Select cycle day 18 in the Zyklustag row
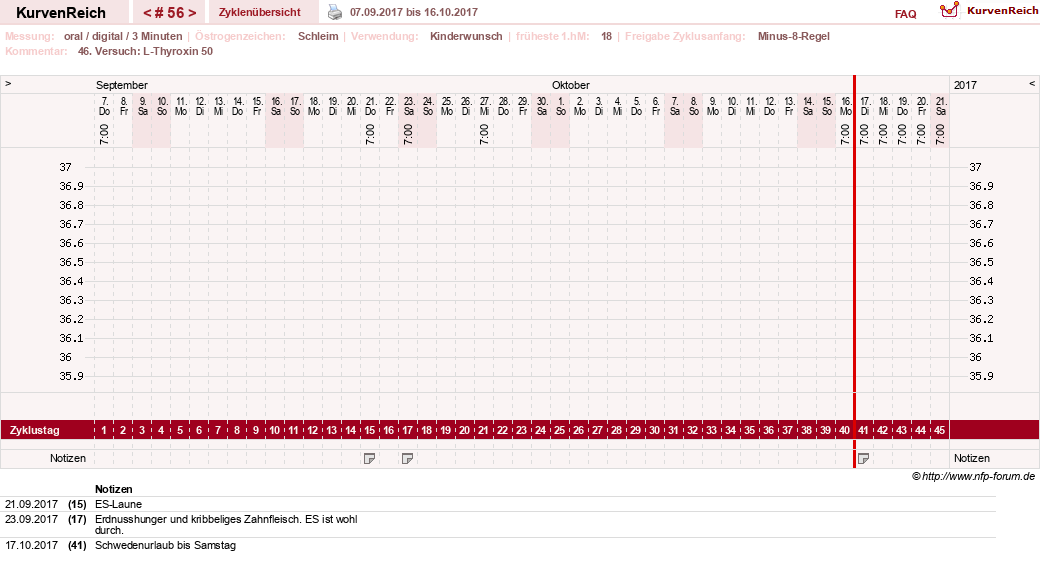Screen dimensions: 1040x582 tap(426, 430)
